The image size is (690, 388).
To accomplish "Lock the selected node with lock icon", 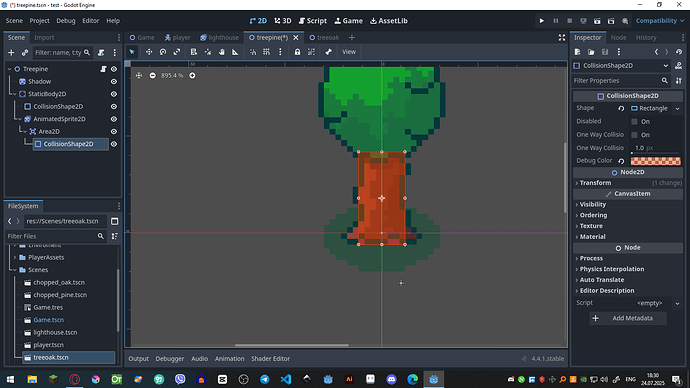I will click(297, 52).
